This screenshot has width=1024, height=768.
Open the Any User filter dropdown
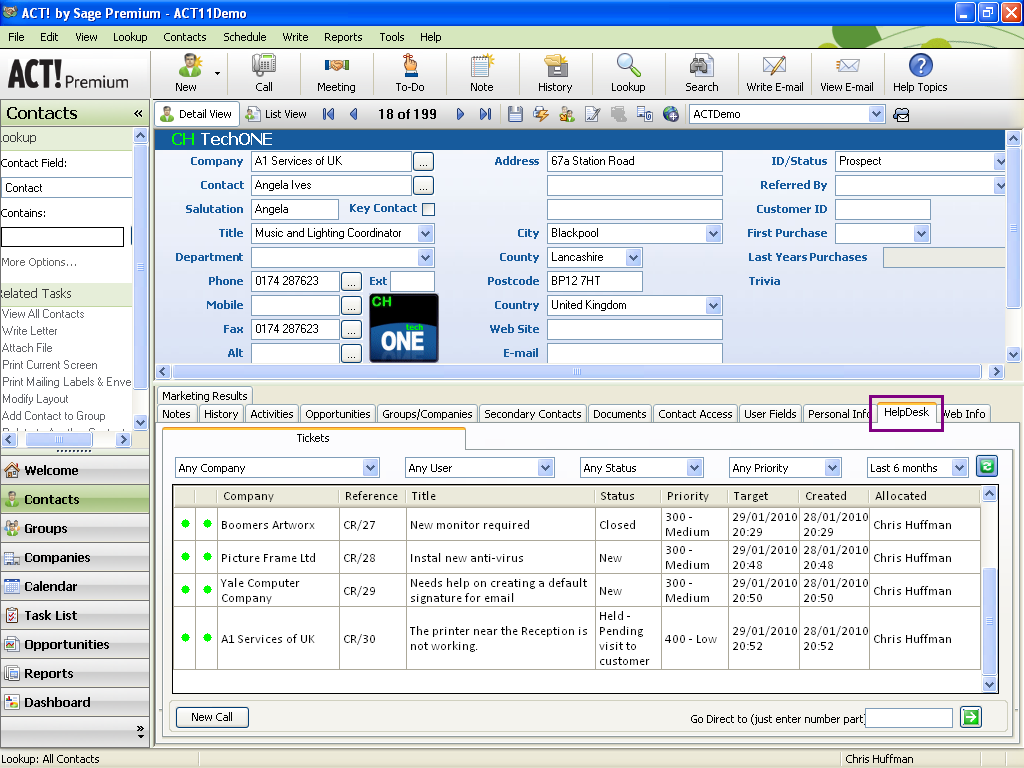(x=545, y=468)
